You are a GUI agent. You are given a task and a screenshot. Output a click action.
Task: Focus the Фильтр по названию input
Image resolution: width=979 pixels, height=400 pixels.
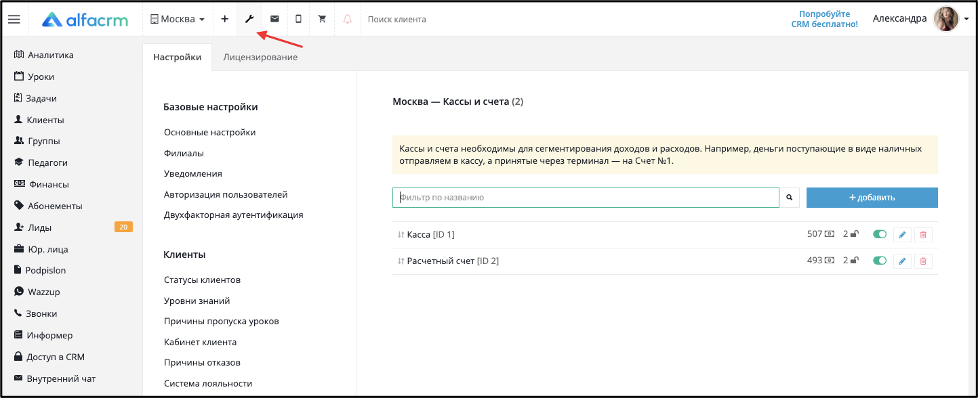(586, 197)
